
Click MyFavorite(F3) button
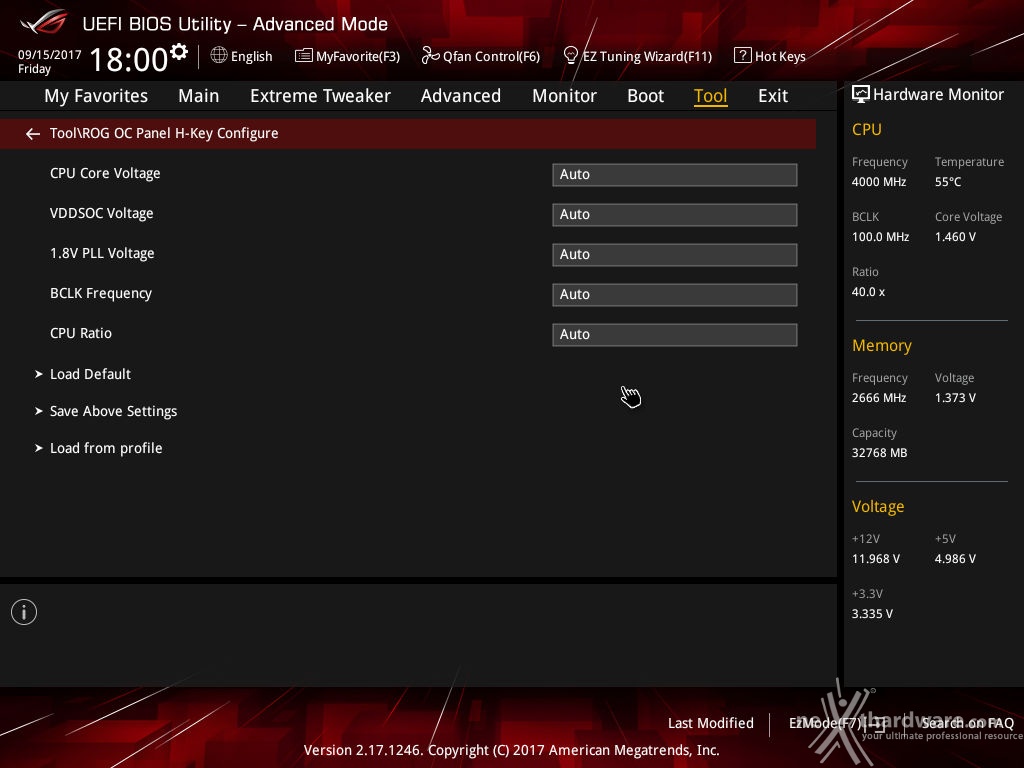(x=358, y=56)
